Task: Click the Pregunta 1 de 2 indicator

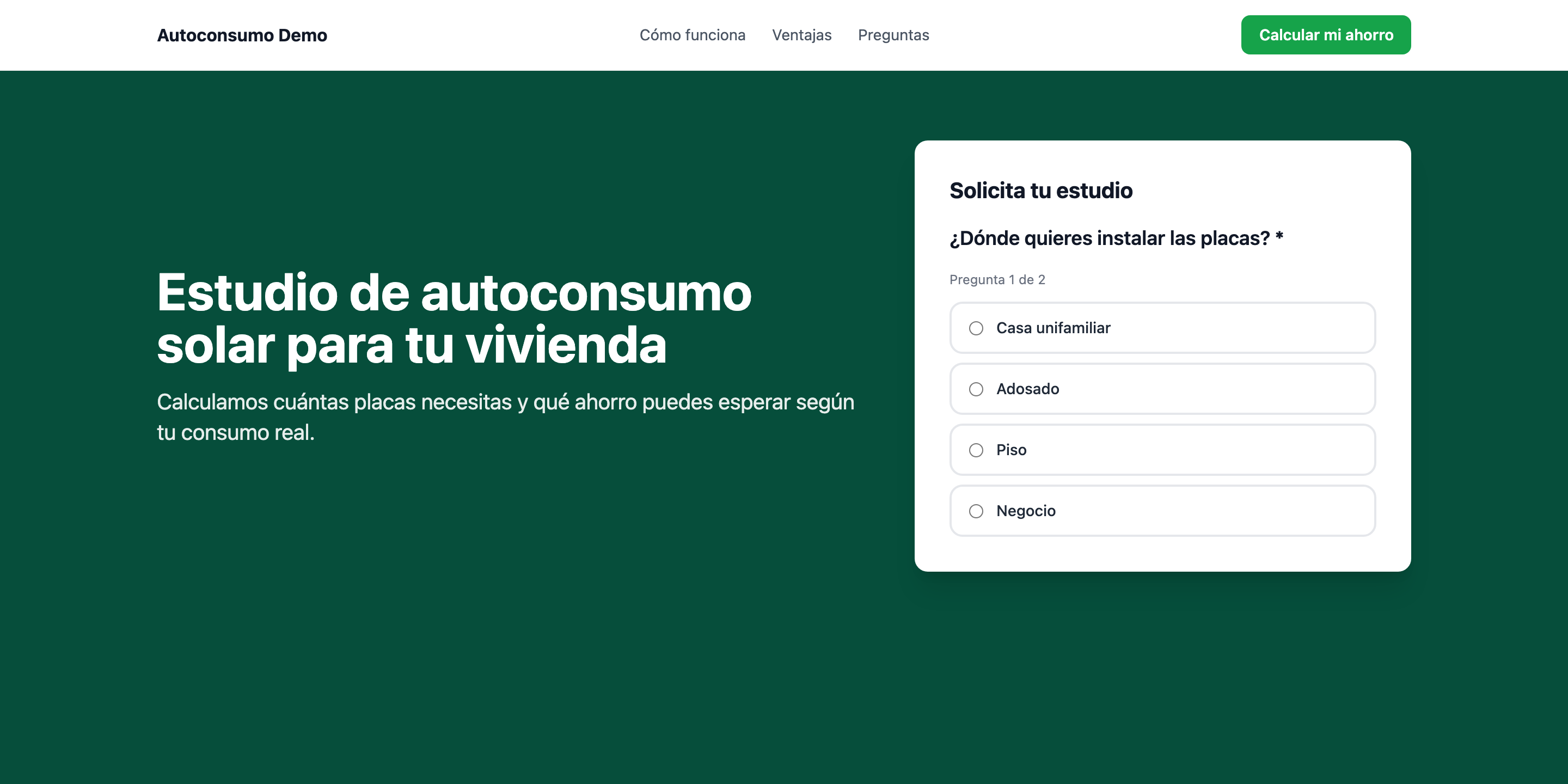Action: pos(997,279)
